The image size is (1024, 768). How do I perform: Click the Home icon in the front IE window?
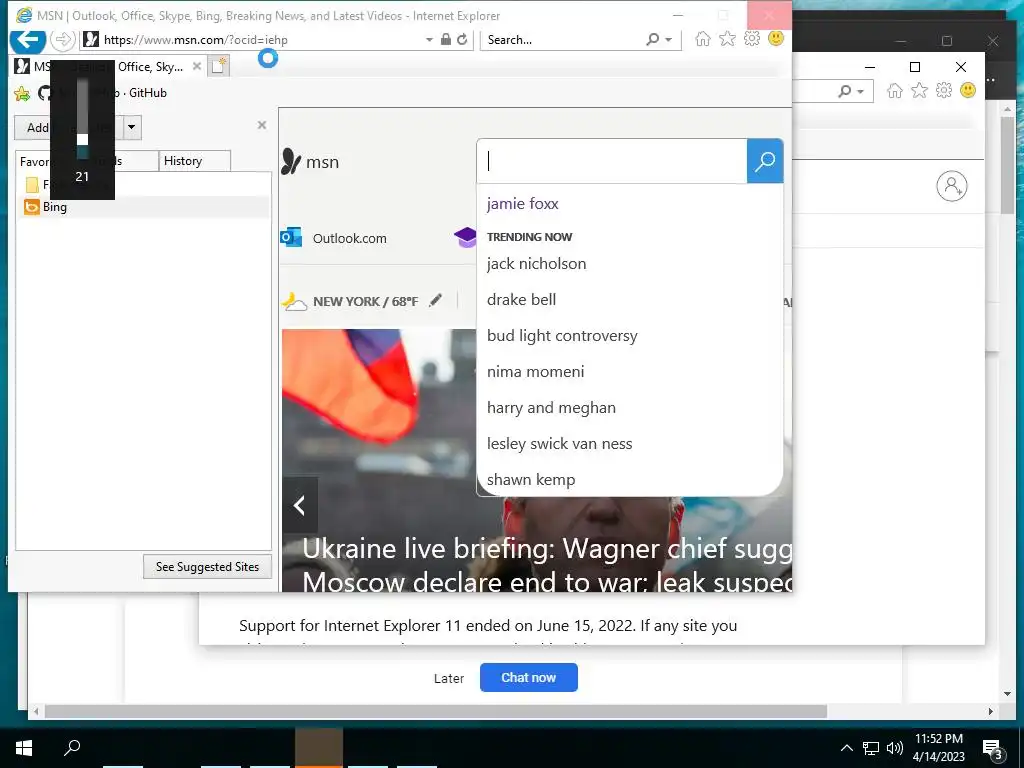coord(703,39)
